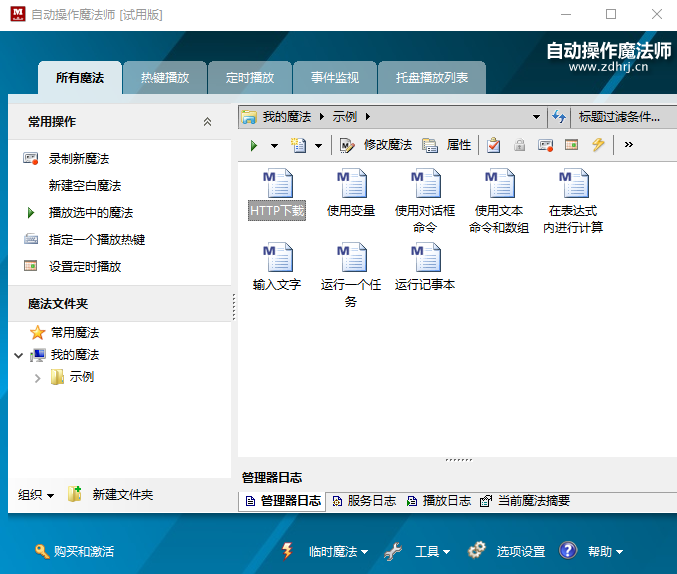Collapse the 我的魔法 tree node
The width and height of the screenshot is (677, 574).
(x=19, y=355)
